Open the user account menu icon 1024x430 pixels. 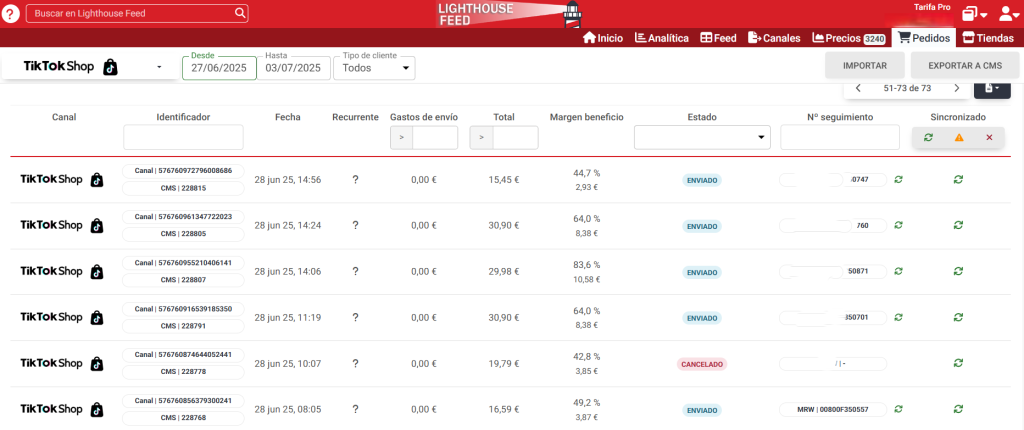(1009, 14)
